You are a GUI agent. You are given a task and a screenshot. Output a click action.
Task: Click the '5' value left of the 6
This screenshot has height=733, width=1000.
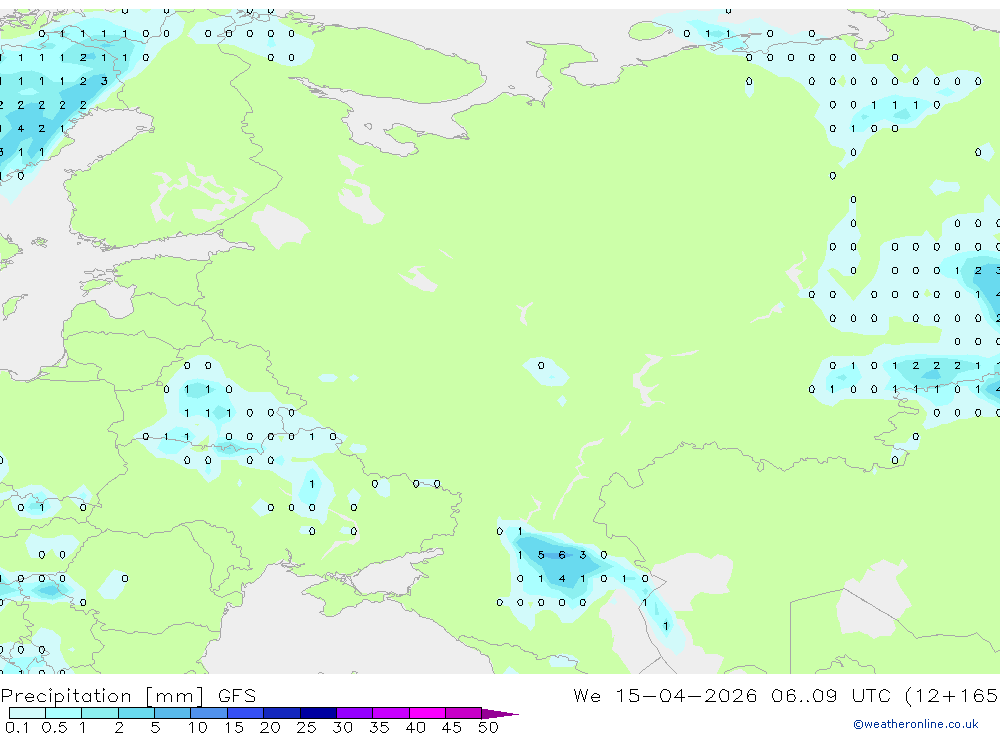[x=541, y=555]
